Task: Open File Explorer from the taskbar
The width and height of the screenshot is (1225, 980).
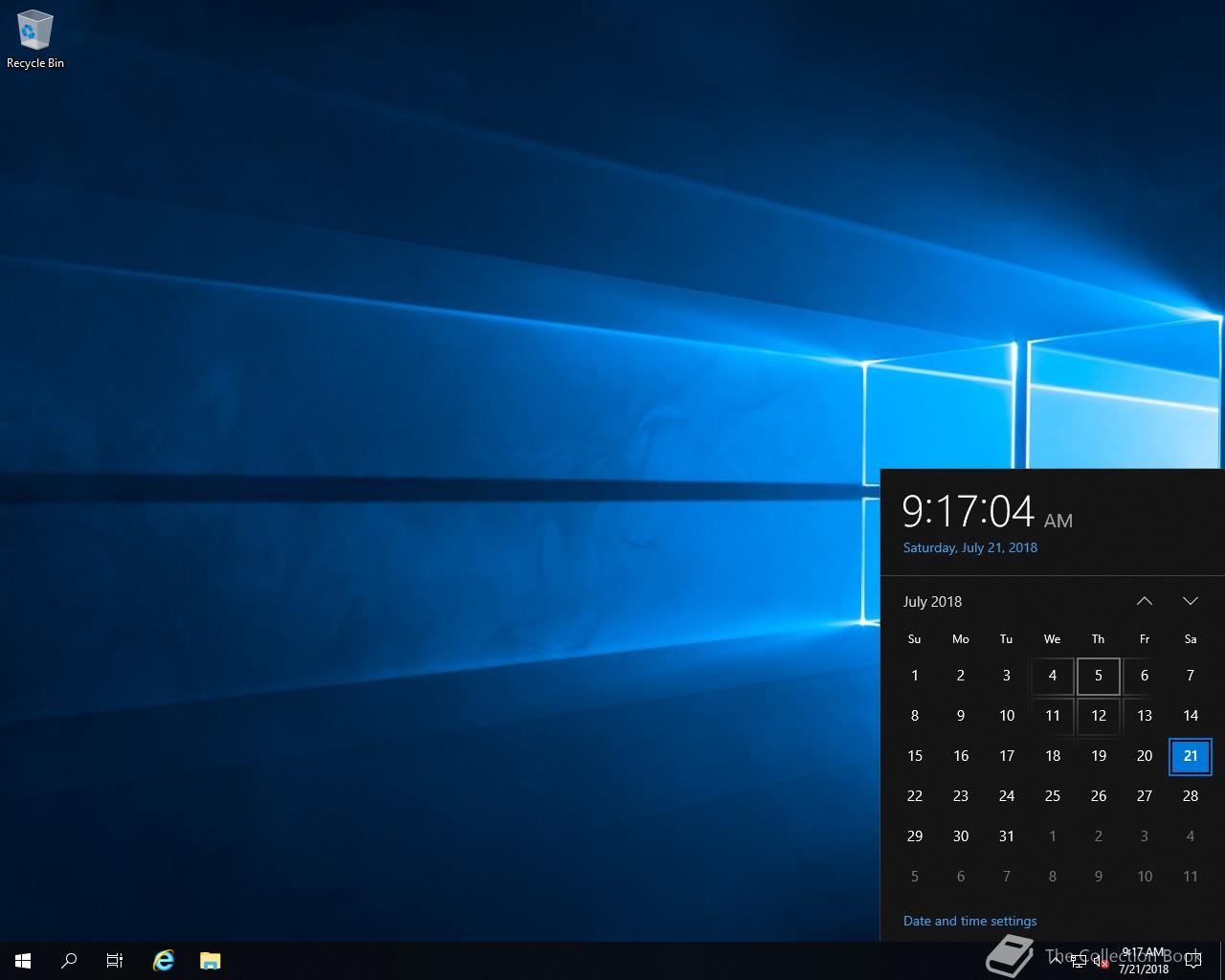Action: (211, 961)
